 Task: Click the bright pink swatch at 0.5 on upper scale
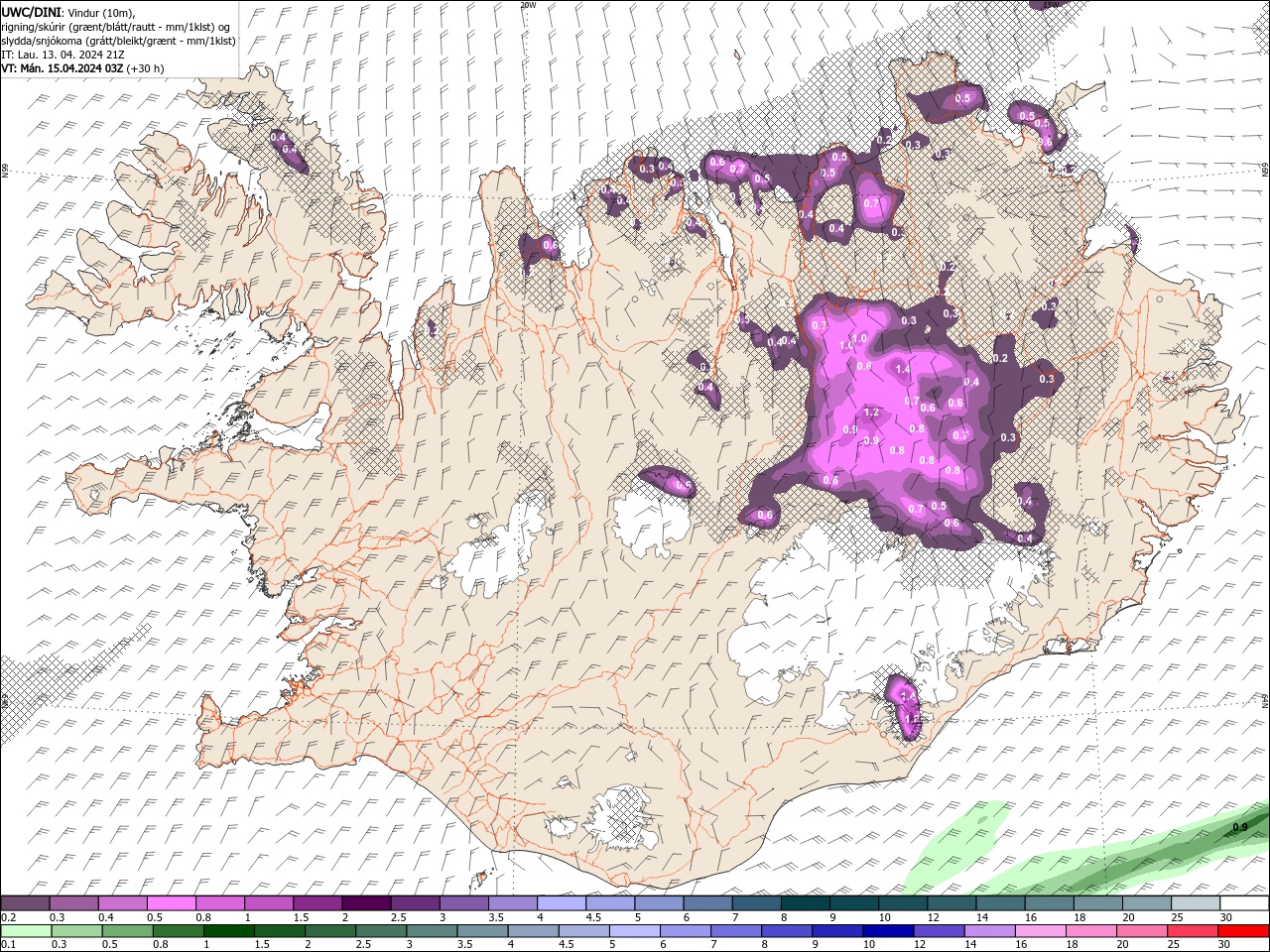(x=171, y=903)
